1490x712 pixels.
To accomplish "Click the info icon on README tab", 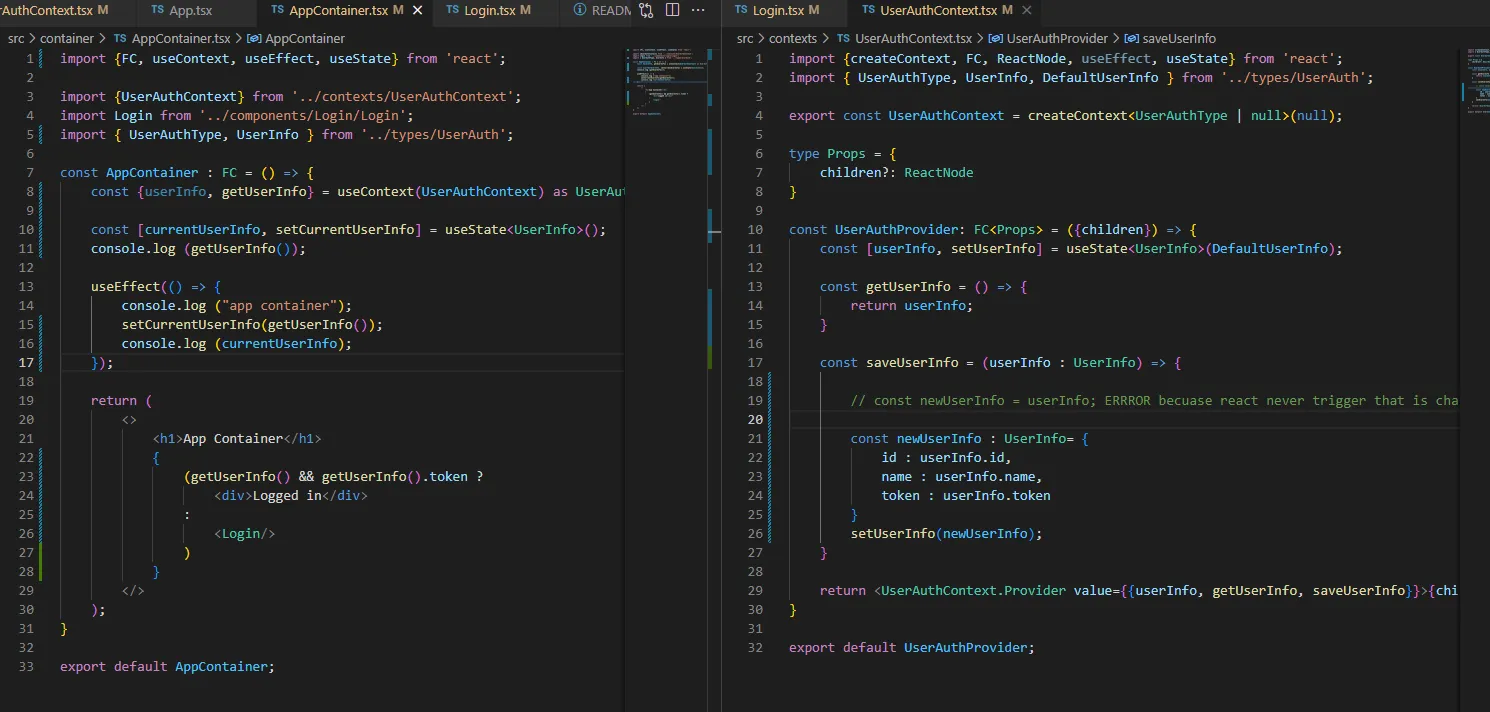I will pos(580,10).
